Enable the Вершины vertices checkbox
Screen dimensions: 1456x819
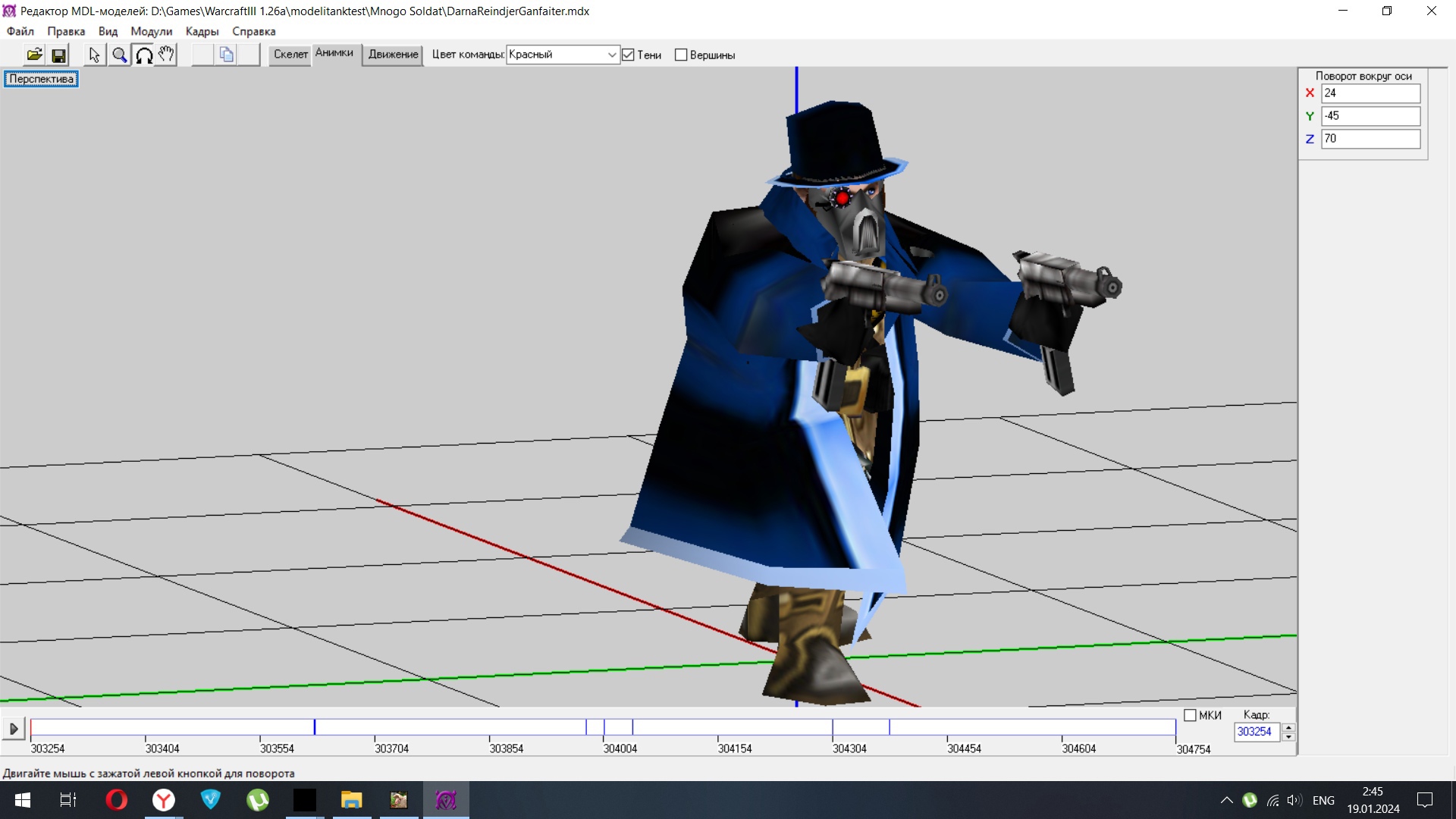681,55
